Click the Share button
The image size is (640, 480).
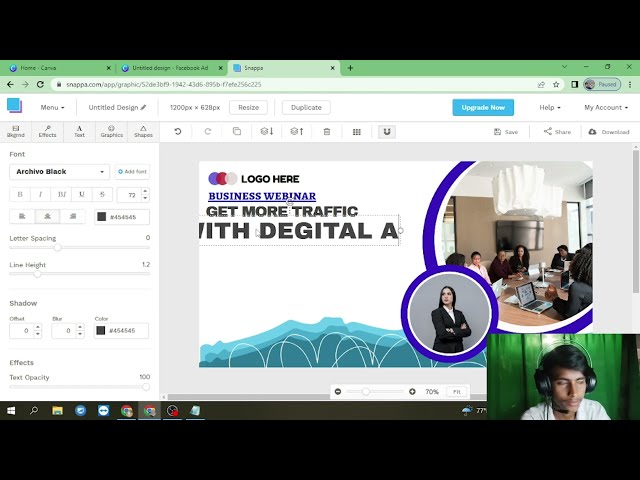pos(557,132)
